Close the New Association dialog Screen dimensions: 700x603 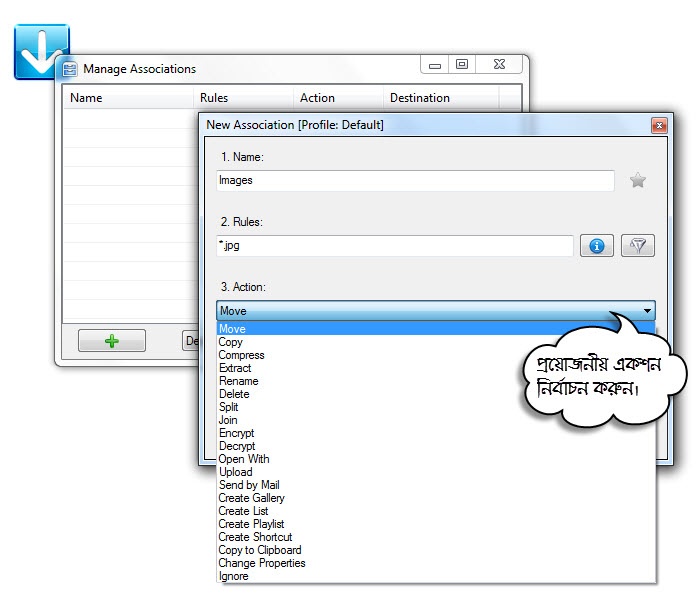[659, 125]
